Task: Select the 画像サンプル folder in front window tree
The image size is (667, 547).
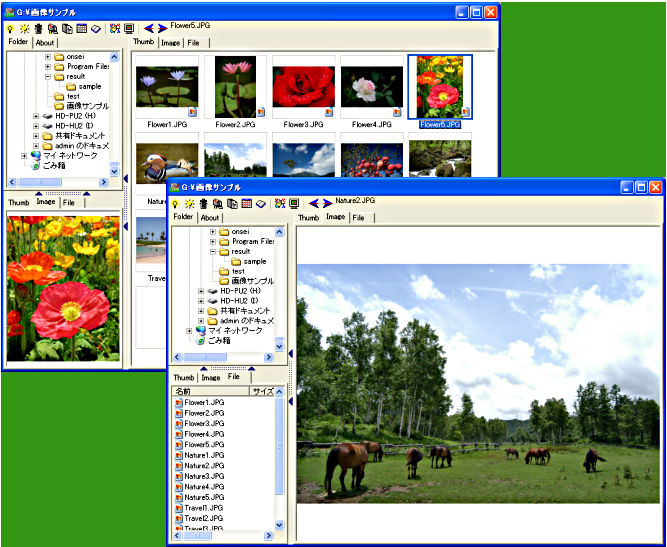Action: pyautogui.click(x=252, y=281)
